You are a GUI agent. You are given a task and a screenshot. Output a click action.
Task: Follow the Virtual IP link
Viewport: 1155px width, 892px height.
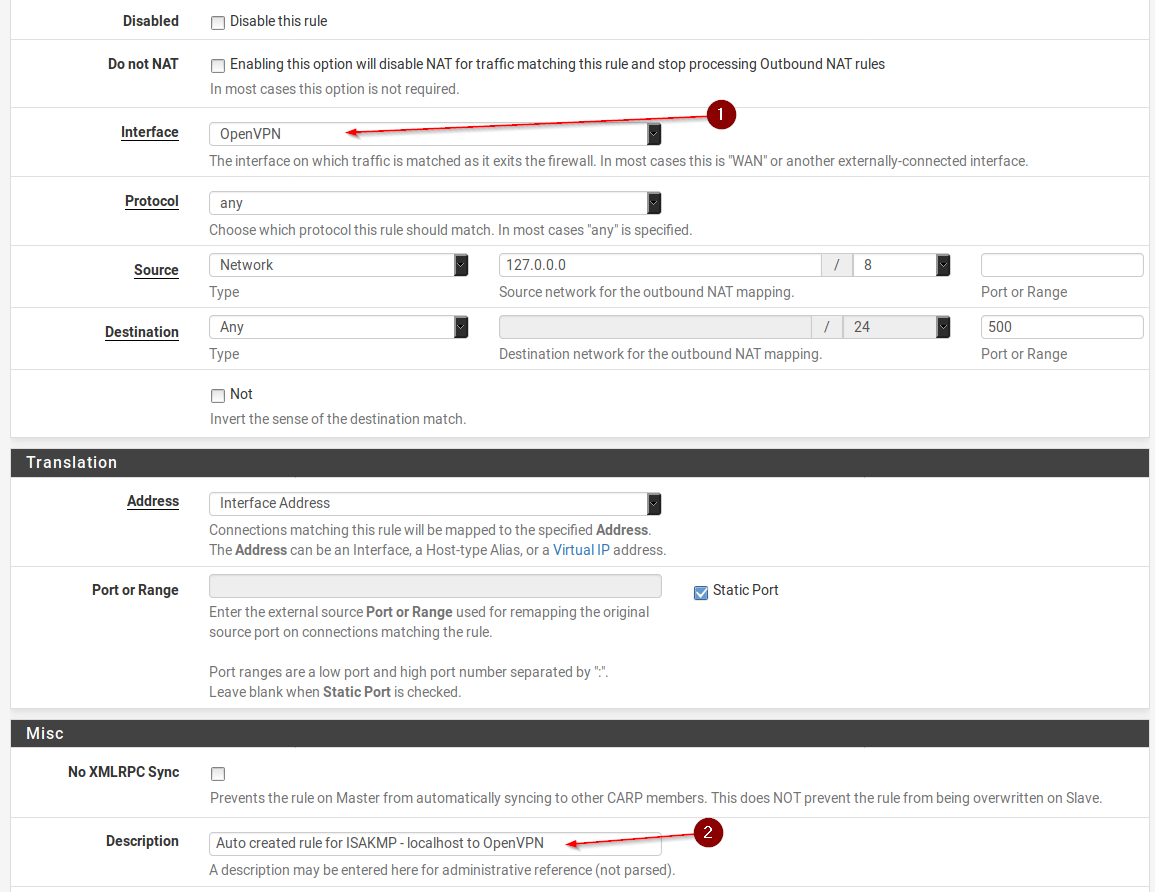click(581, 550)
